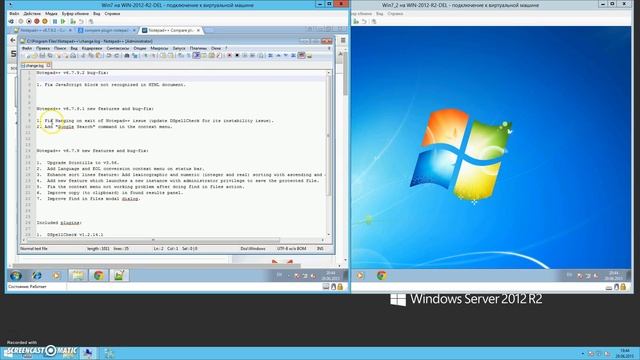Screen dimensions: 640x360
Task: Open Справка menu in Win7_2 VM window
Action: (395, 13)
